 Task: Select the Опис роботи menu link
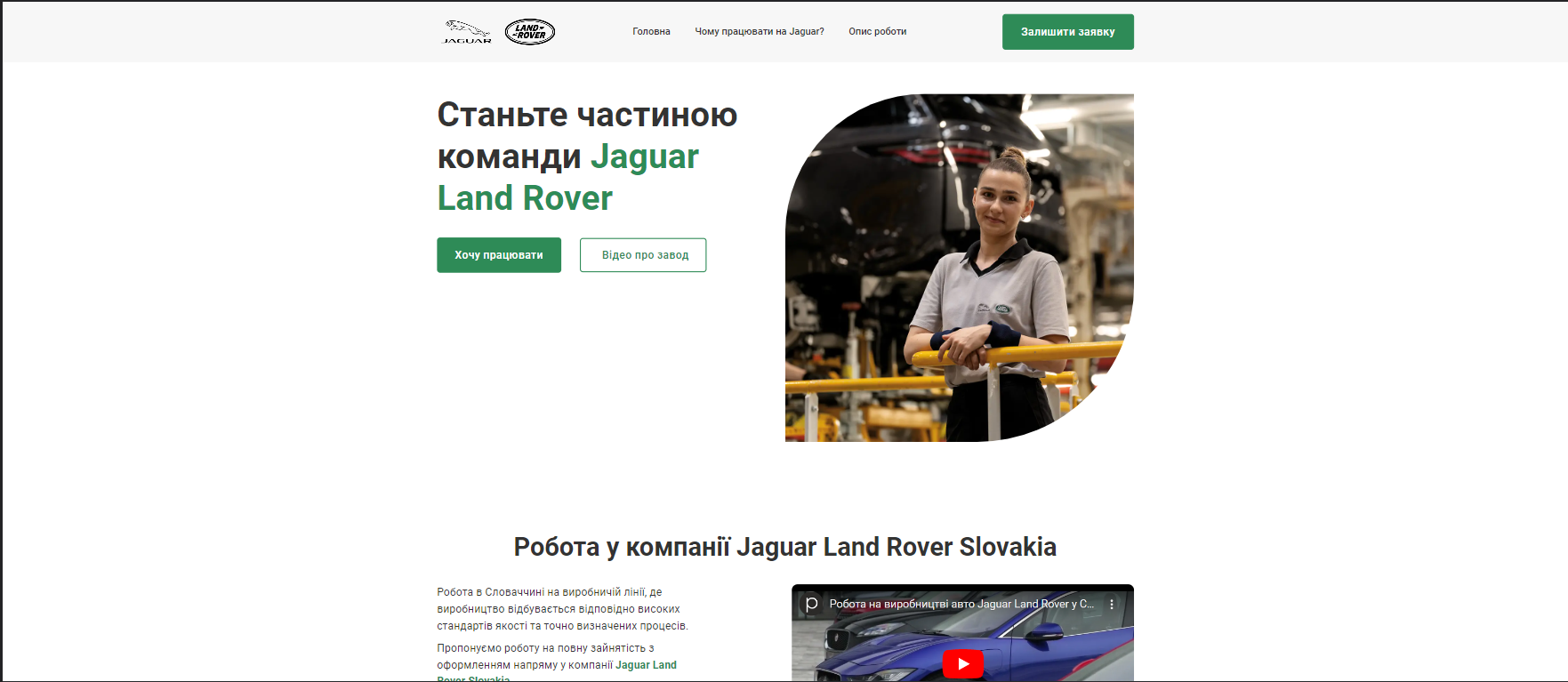tap(877, 31)
